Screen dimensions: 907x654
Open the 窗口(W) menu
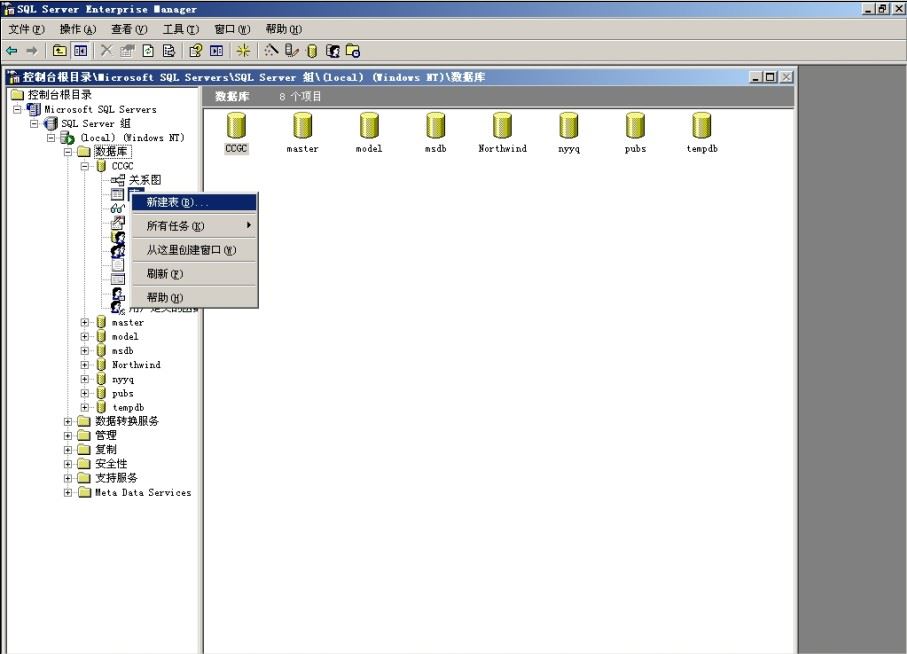(232, 29)
